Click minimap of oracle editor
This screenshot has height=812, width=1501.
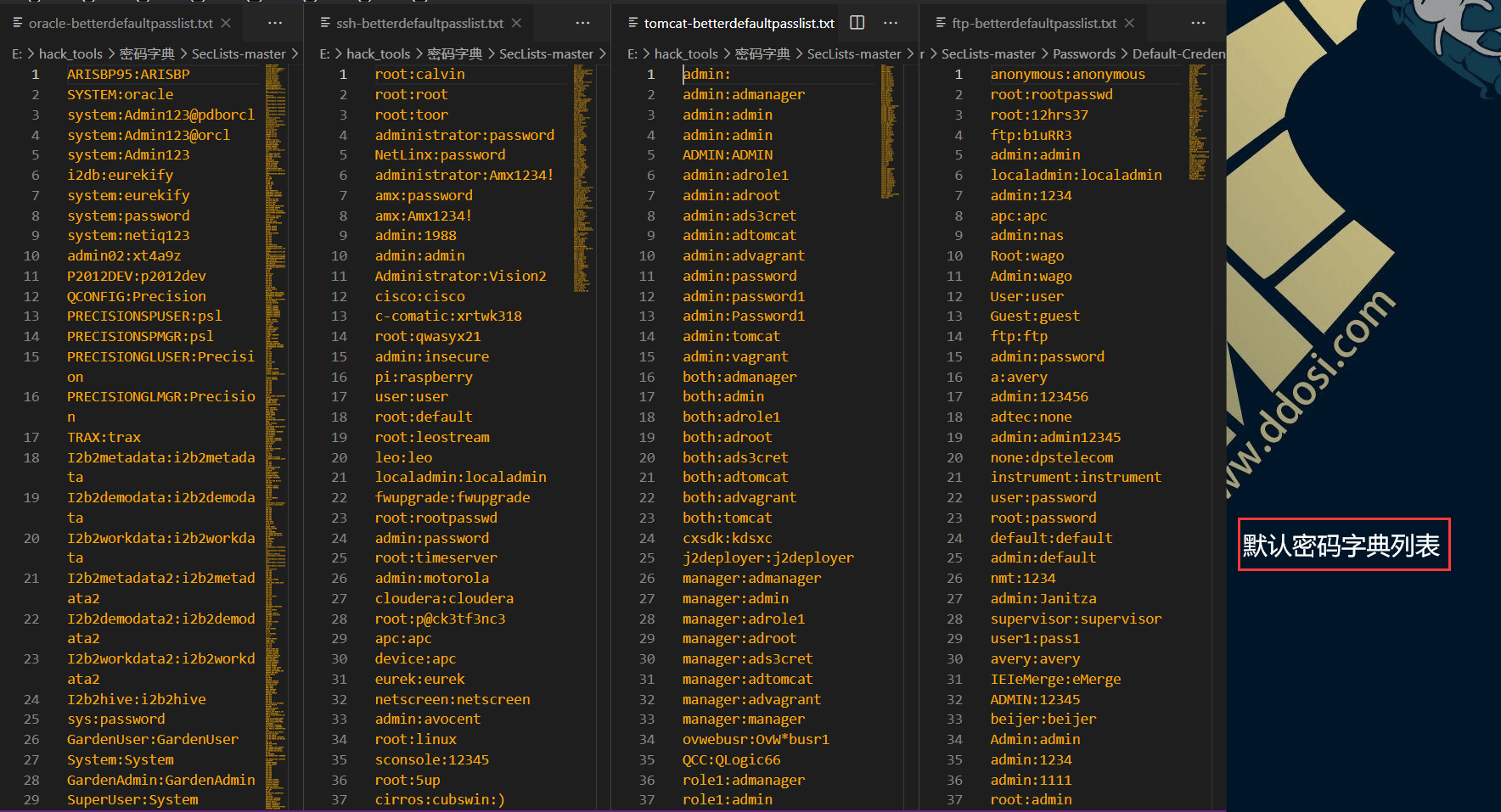pyautogui.click(x=276, y=437)
